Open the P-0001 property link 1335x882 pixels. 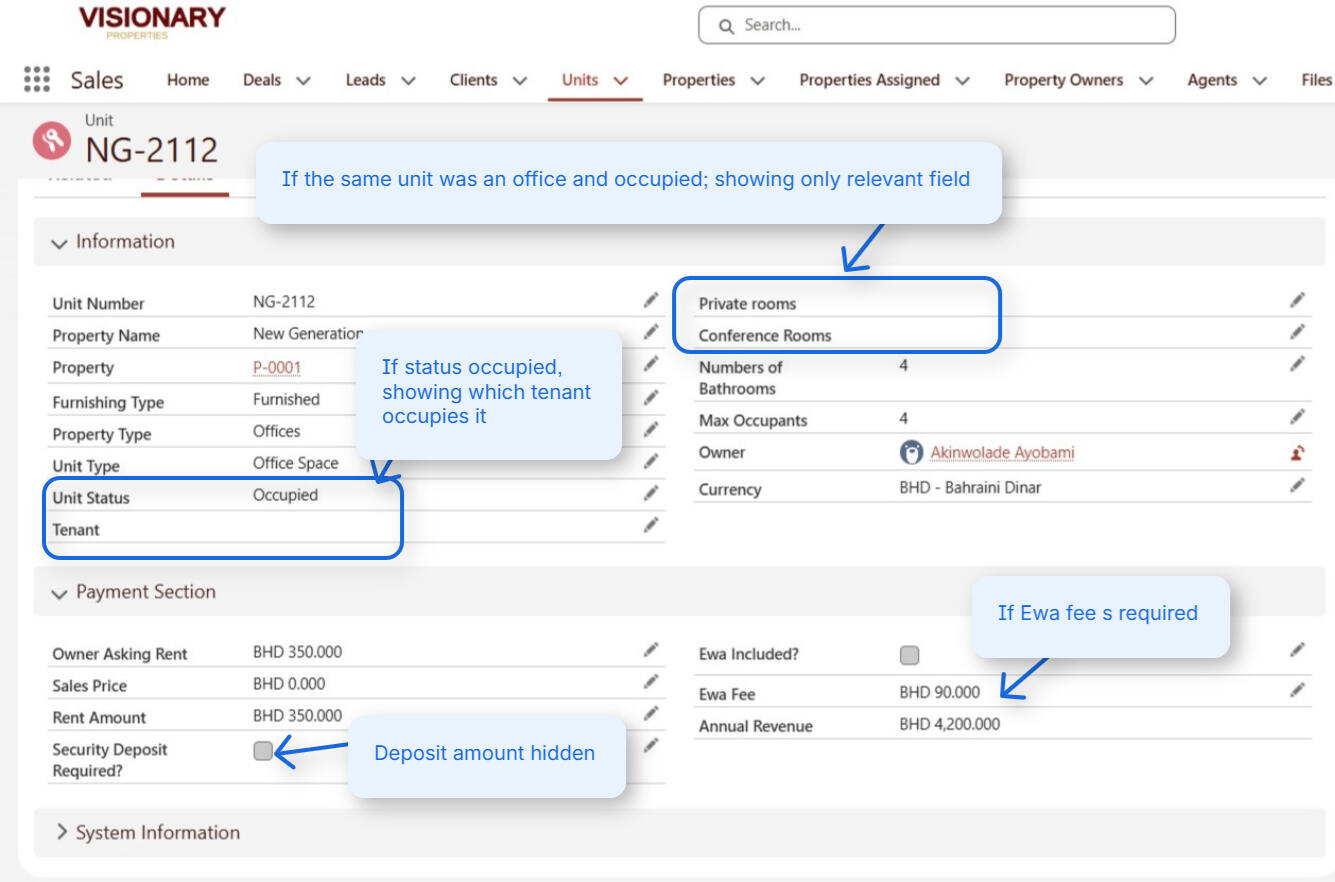277,367
